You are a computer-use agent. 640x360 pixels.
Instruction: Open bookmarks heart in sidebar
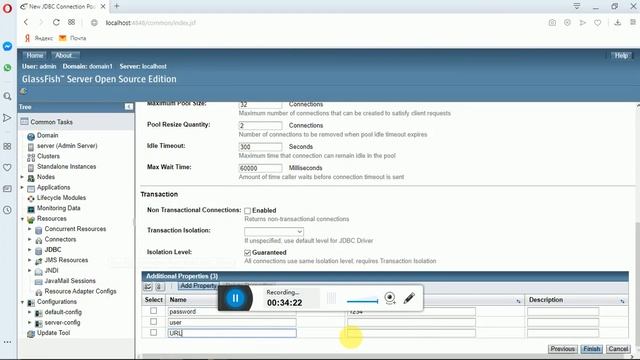coord(7,167)
